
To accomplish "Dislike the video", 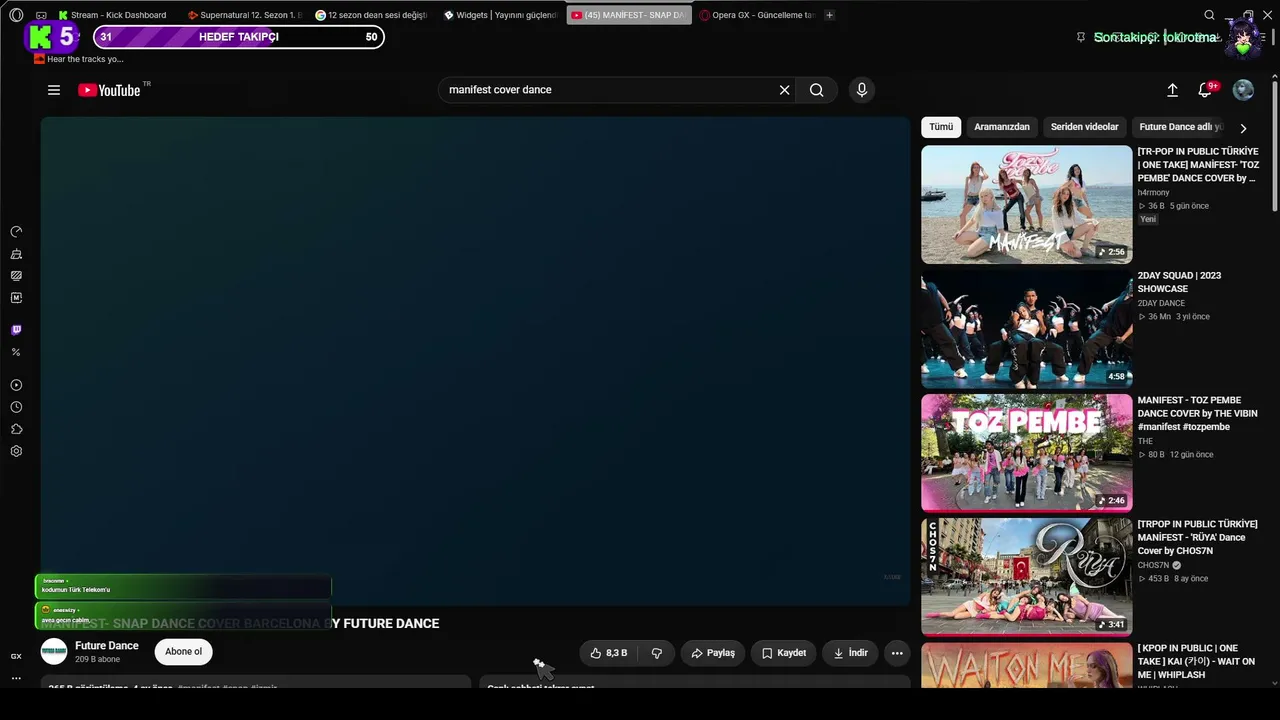I will tap(657, 653).
